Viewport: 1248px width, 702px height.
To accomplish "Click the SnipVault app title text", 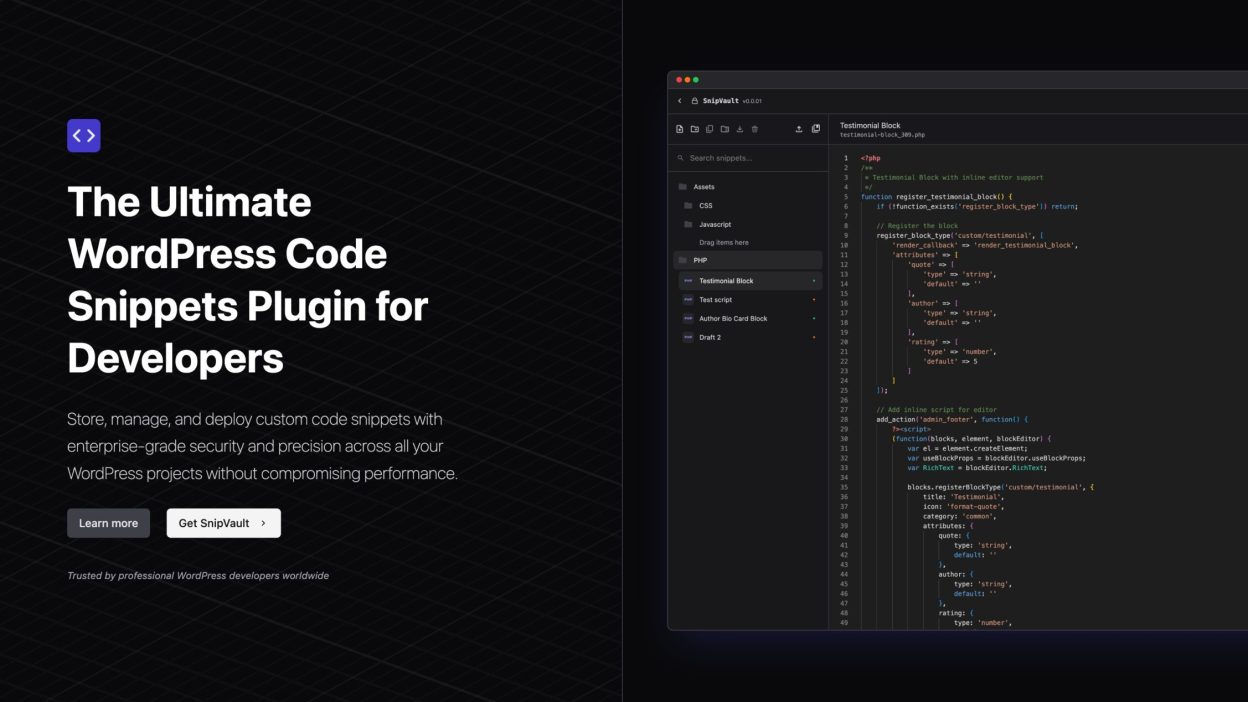I will 720,101.
